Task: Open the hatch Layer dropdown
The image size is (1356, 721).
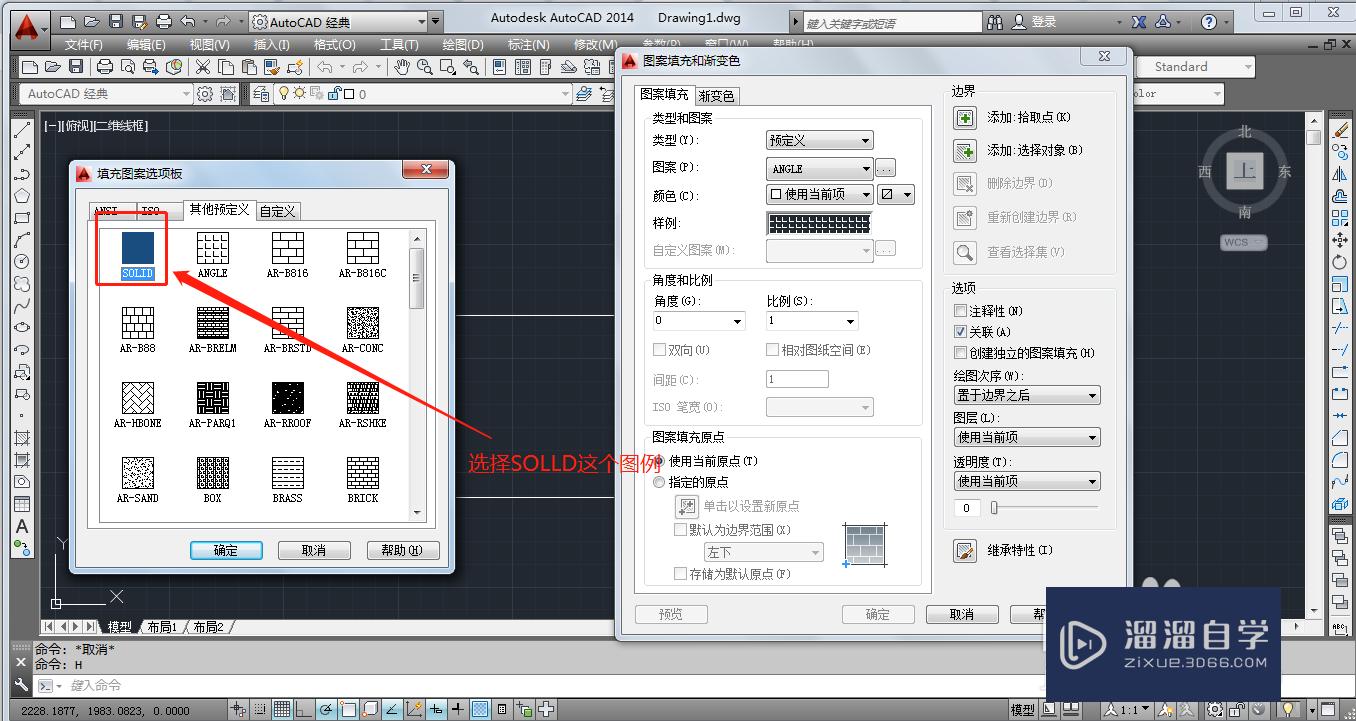Action: coord(1027,437)
